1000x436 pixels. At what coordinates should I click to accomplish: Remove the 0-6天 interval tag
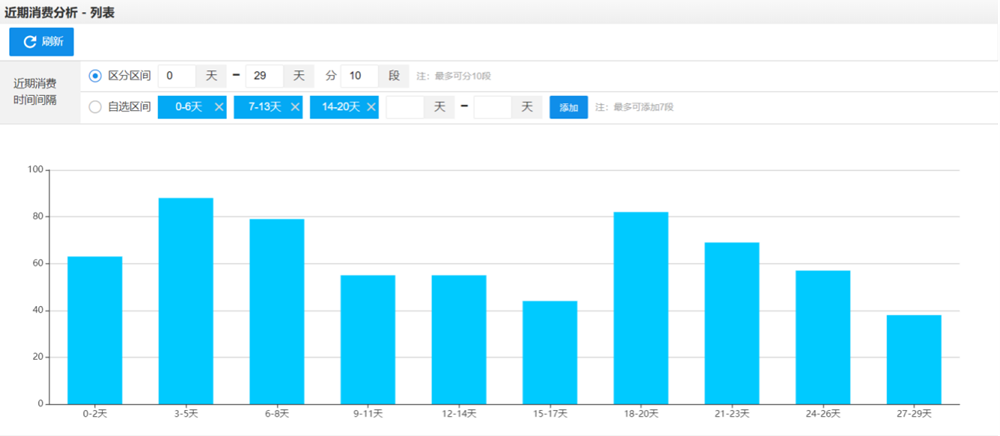(219, 107)
